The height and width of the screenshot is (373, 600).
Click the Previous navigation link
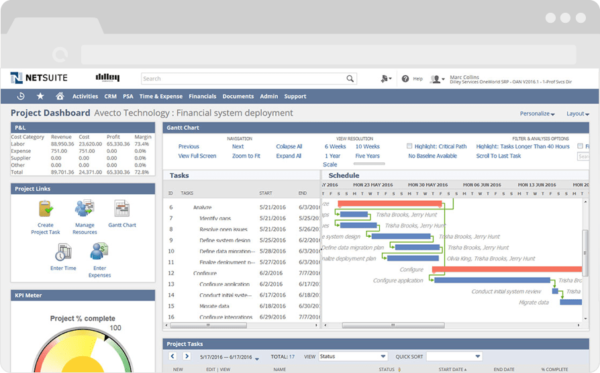189,147
